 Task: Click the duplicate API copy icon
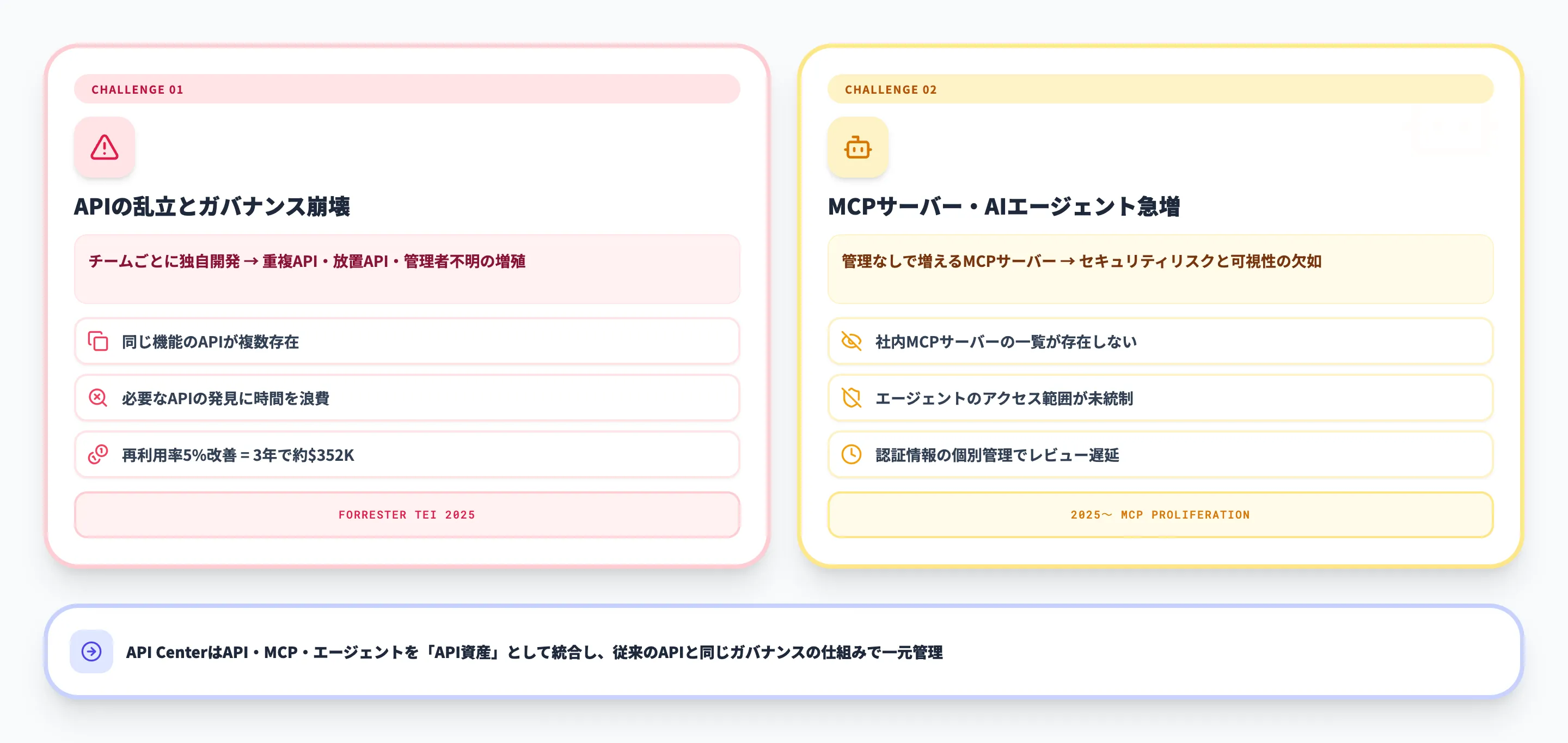pos(99,342)
